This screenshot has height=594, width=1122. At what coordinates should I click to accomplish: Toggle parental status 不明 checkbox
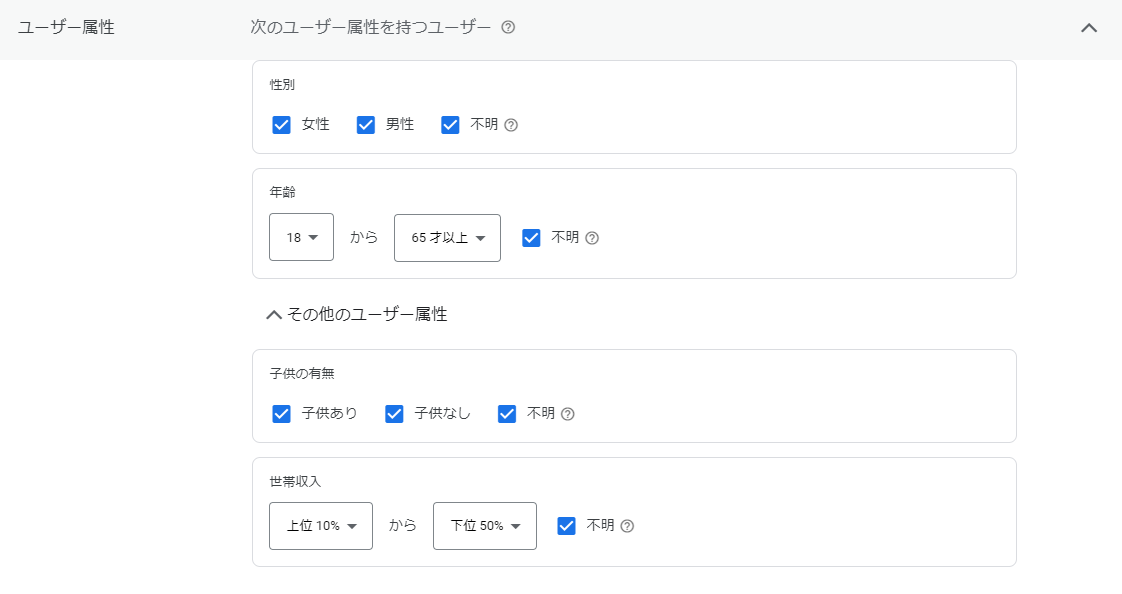pyautogui.click(x=507, y=414)
